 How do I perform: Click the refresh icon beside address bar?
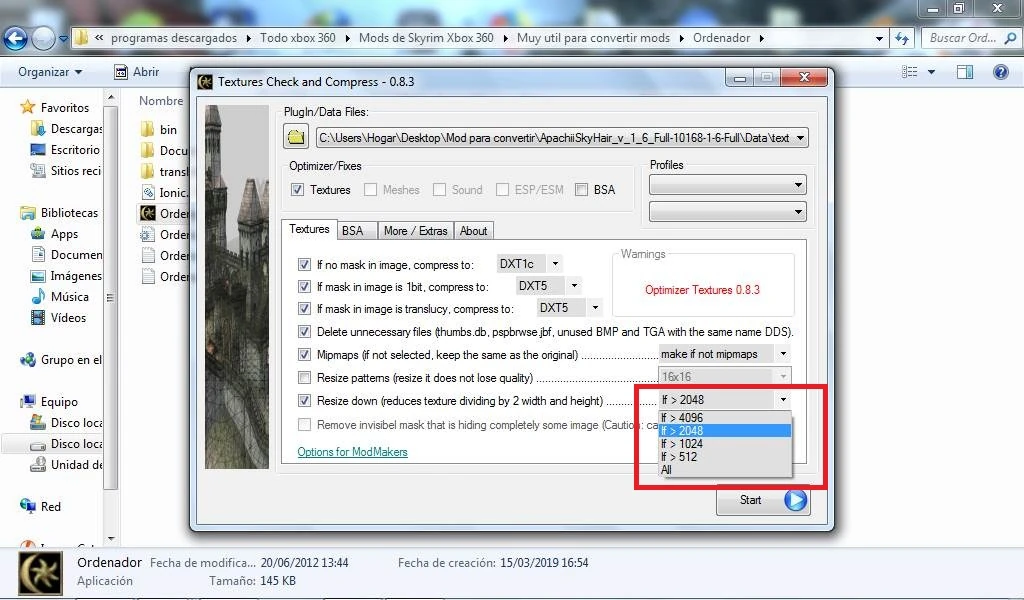tap(903, 39)
